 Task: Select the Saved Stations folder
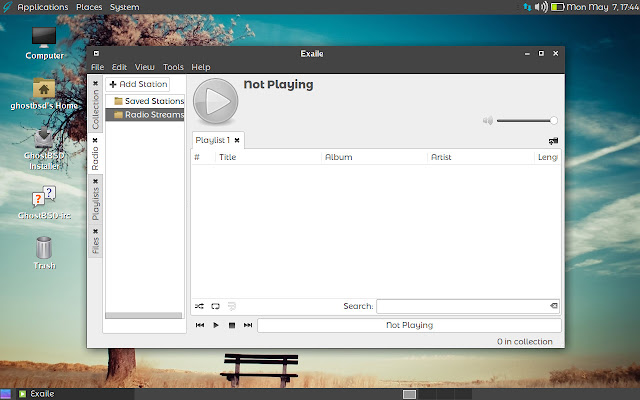coord(145,101)
